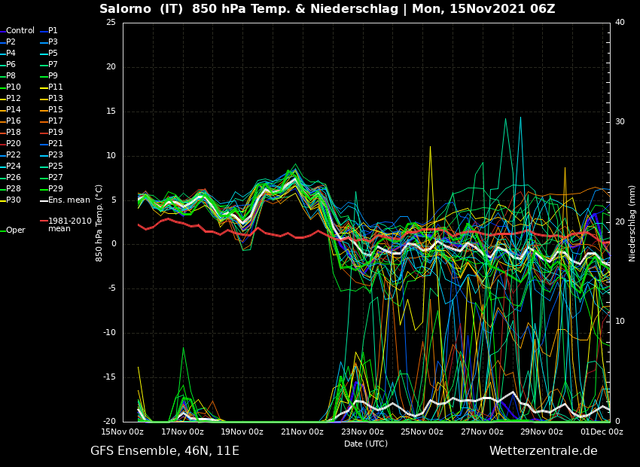Select the P1 legend entry
Image resolution: width=640 pixels, height=467 pixels.
(49, 31)
